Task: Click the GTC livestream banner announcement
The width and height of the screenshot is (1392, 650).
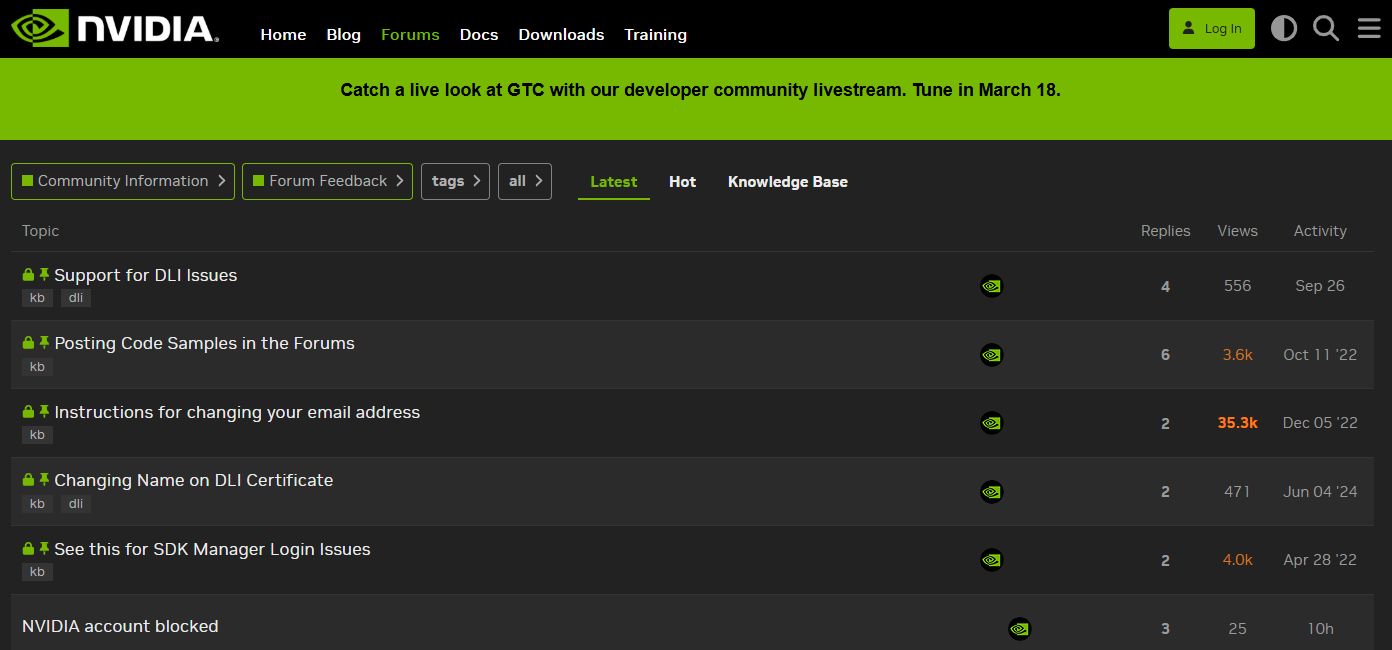Action: (x=700, y=90)
